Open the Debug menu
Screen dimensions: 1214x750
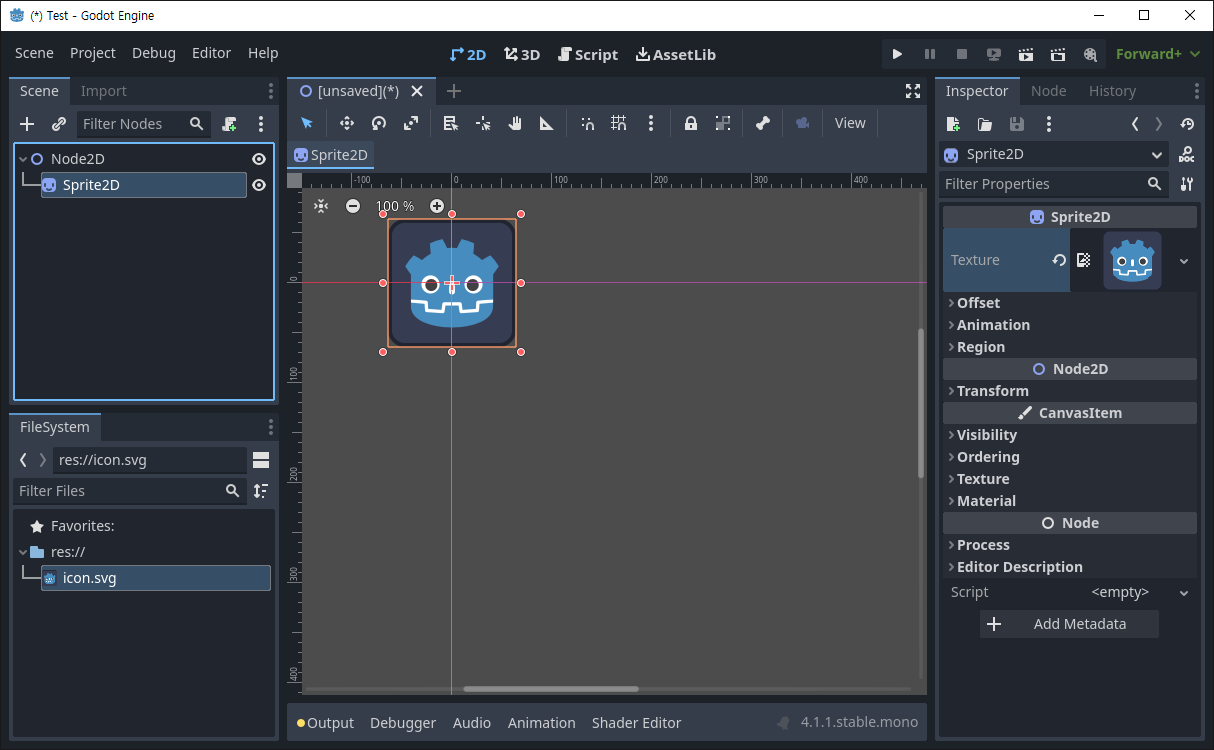[154, 53]
